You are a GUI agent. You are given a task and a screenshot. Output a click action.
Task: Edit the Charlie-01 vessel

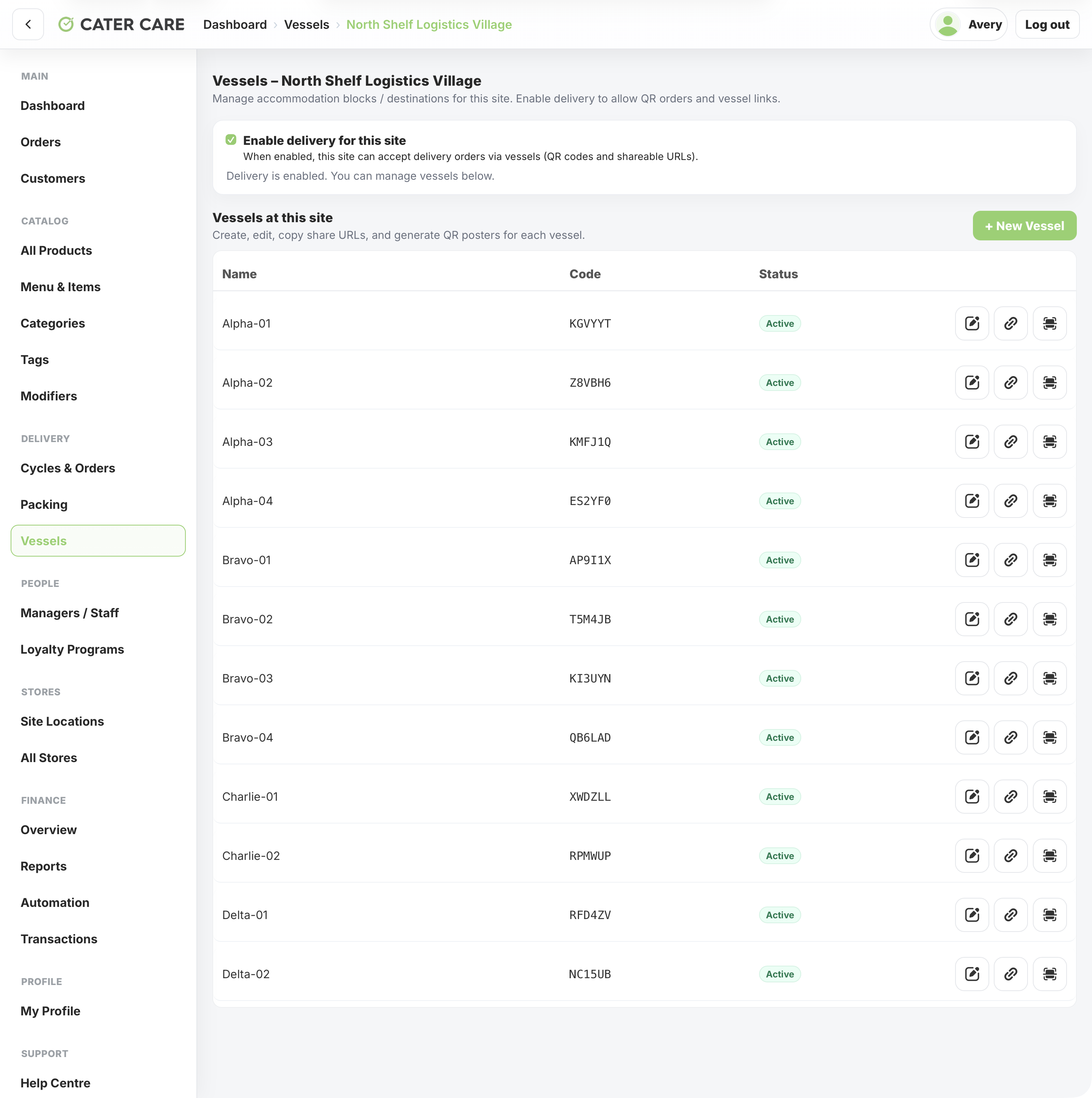[x=972, y=796]
